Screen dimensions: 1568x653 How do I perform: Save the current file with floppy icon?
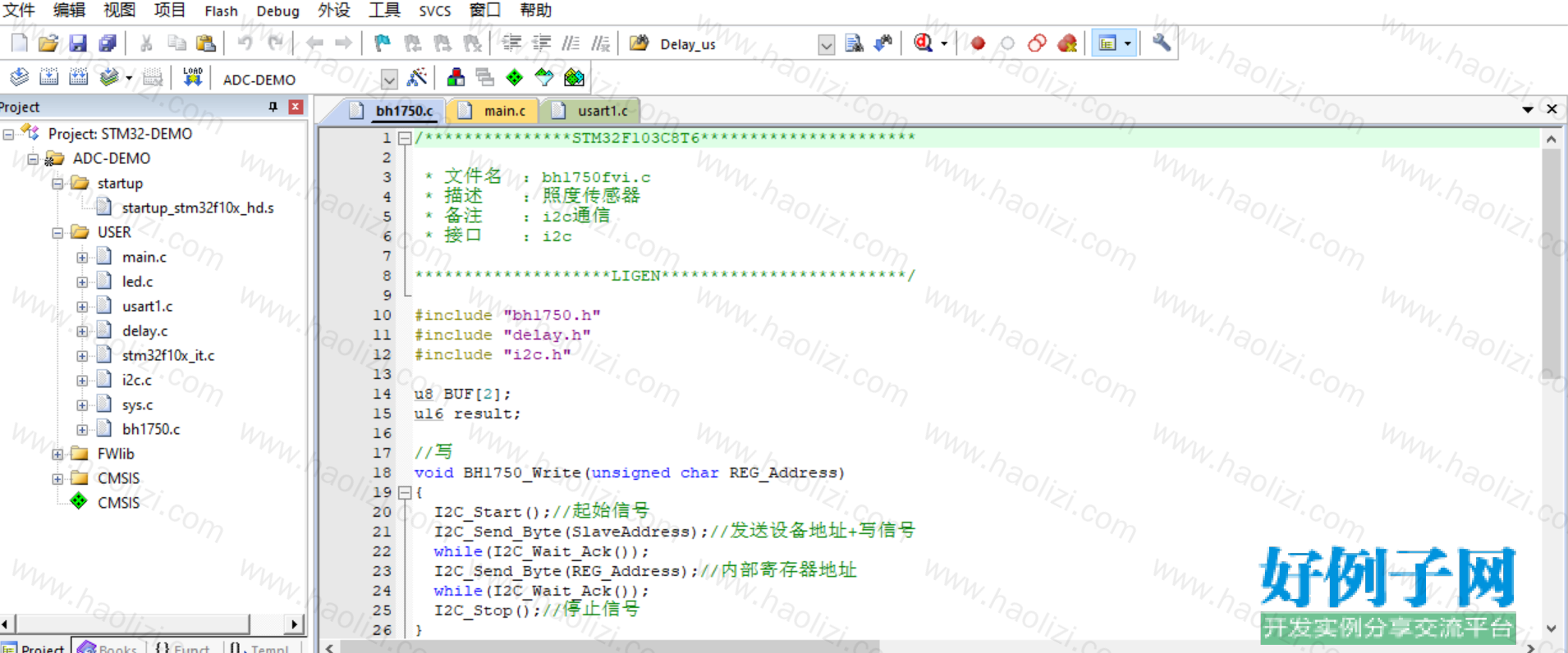tap(78, 43)
